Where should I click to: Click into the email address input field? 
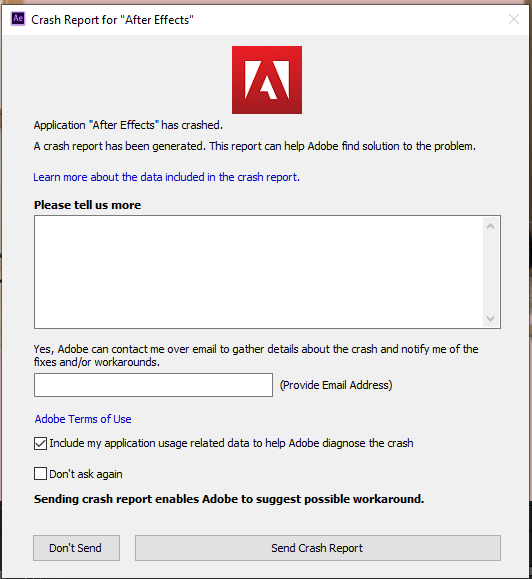click(x=153, y=385)
